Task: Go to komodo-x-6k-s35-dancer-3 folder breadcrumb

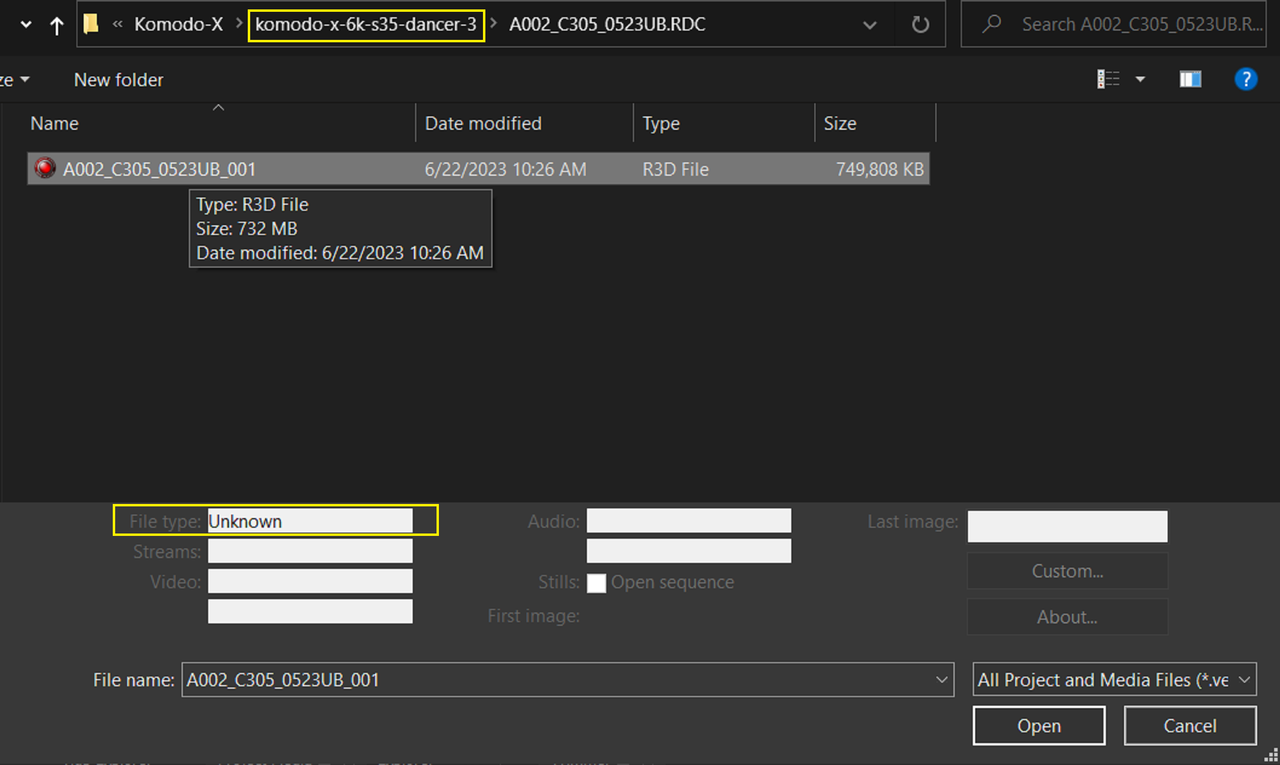Action: point(366,25)
